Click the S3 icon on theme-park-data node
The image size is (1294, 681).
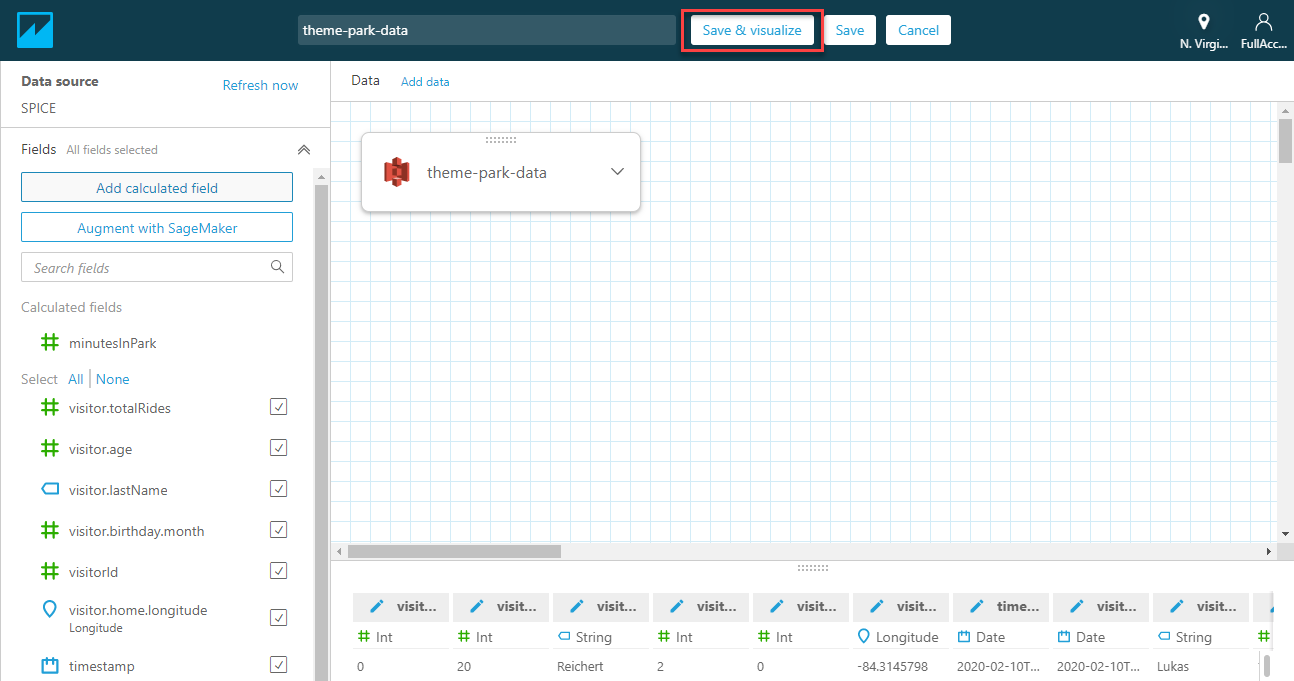coord(397,172)
